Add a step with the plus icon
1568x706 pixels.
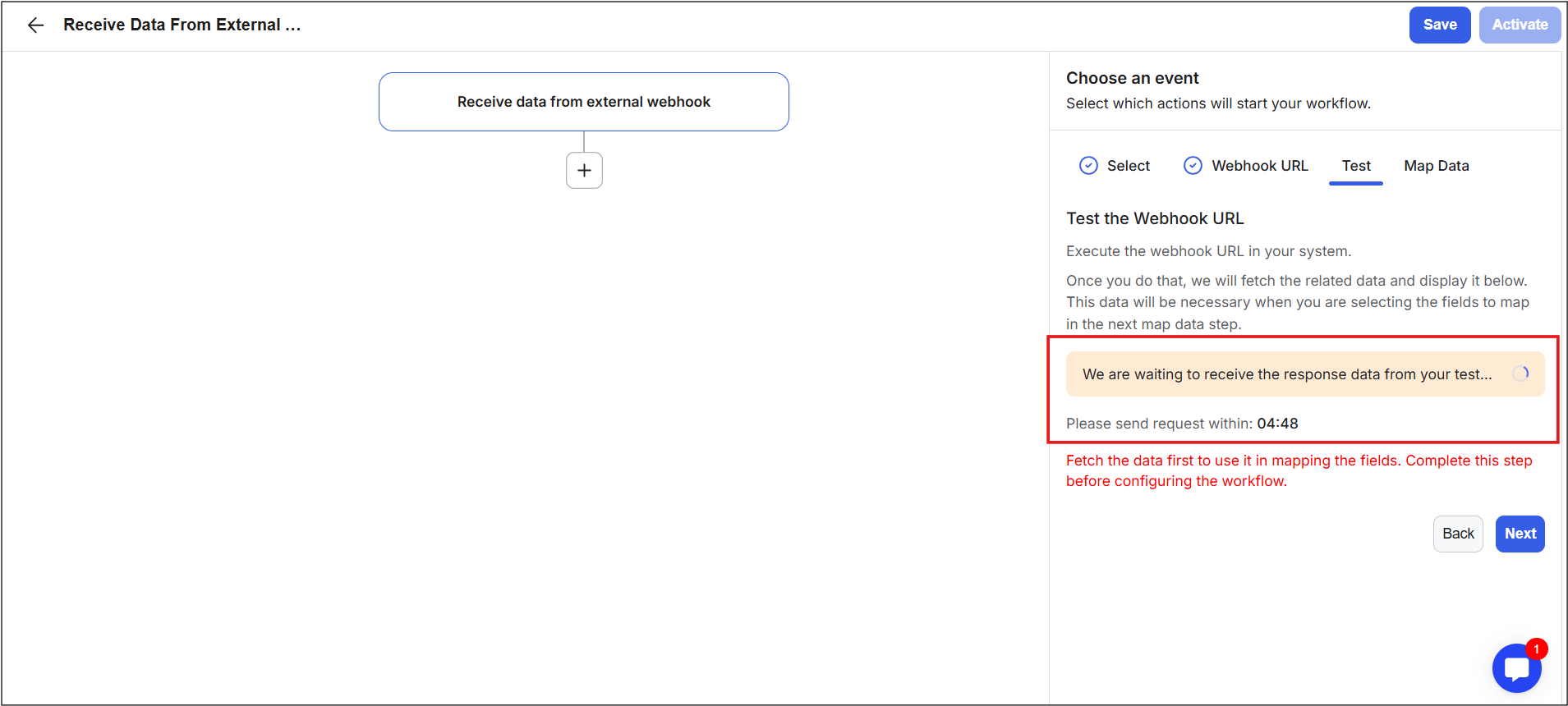pyautogui.click(x=584, y=171)
